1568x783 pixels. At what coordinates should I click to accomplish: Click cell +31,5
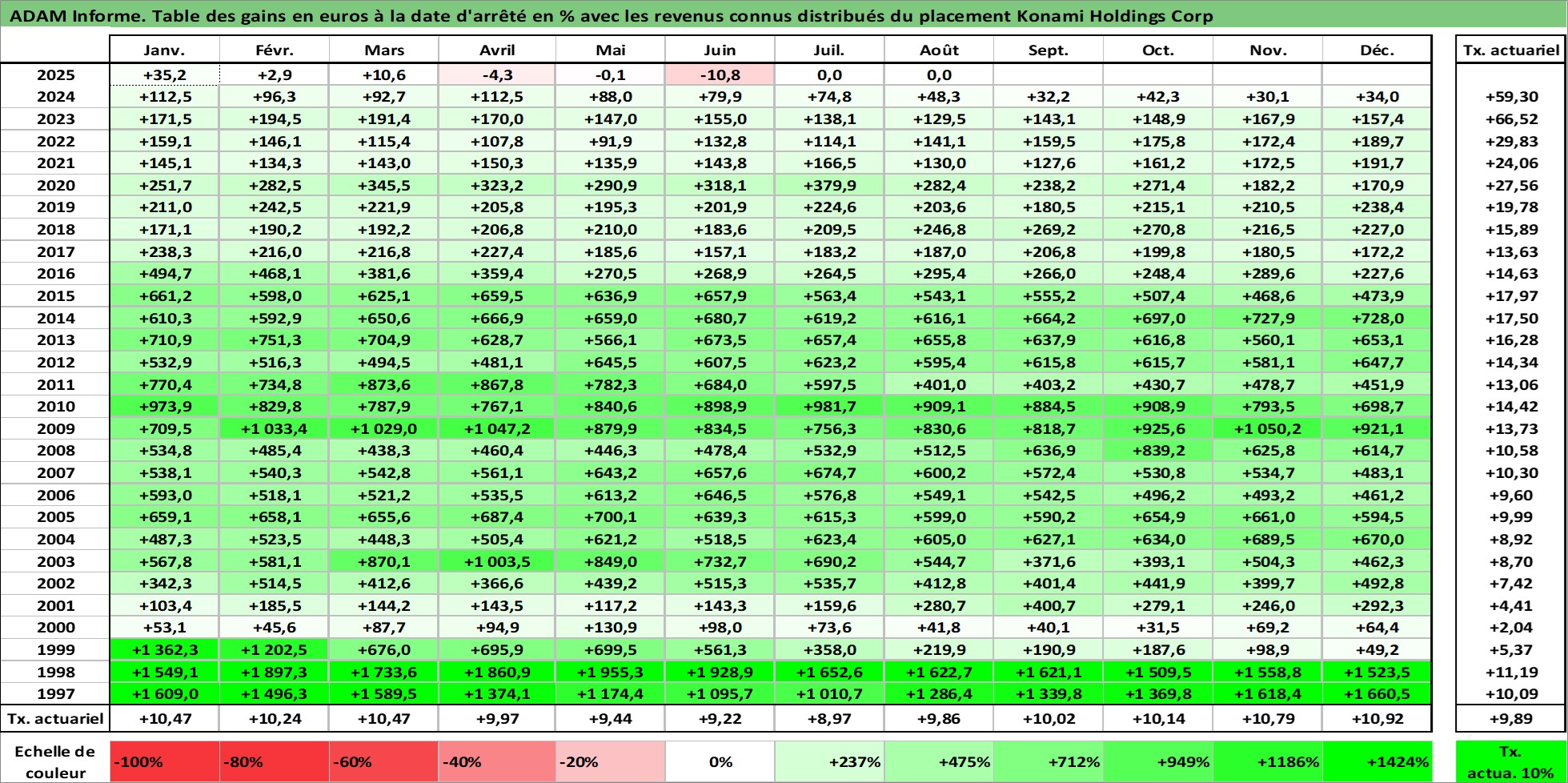1158,628
